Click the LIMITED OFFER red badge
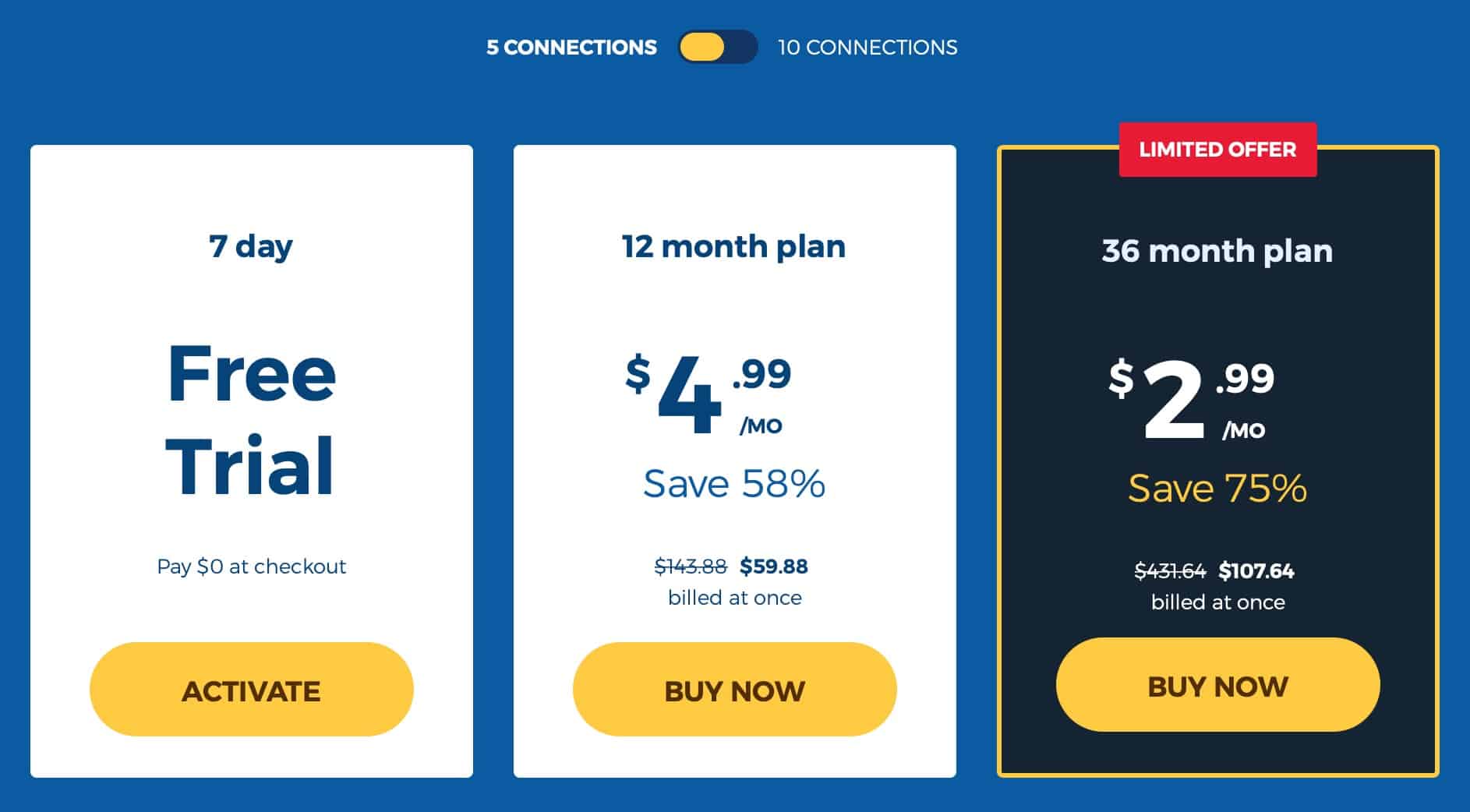The height and width of the screenshot is (812, 1470). click(1218, 150)
